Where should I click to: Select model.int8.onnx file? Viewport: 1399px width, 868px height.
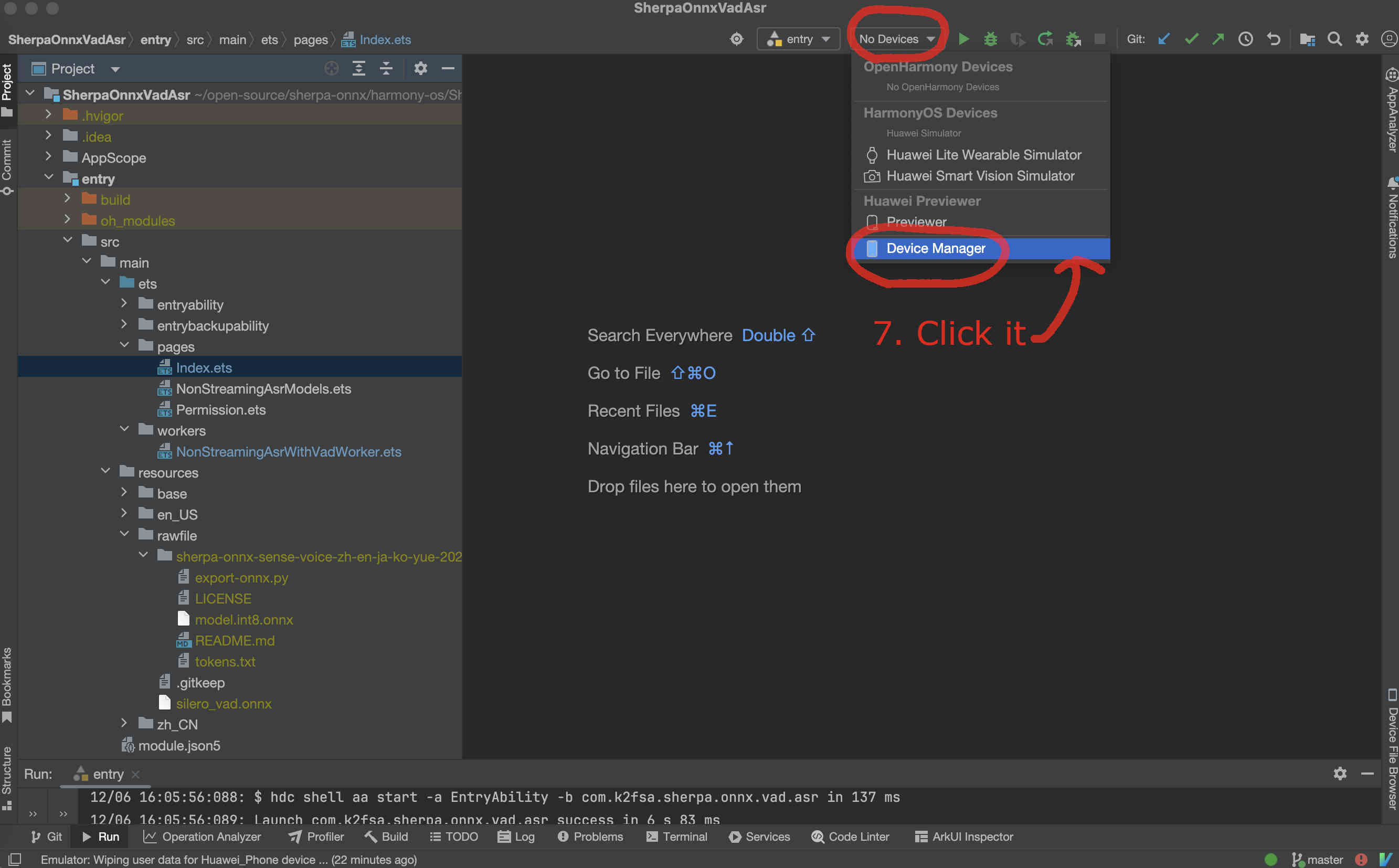click(x=243, y=619)
